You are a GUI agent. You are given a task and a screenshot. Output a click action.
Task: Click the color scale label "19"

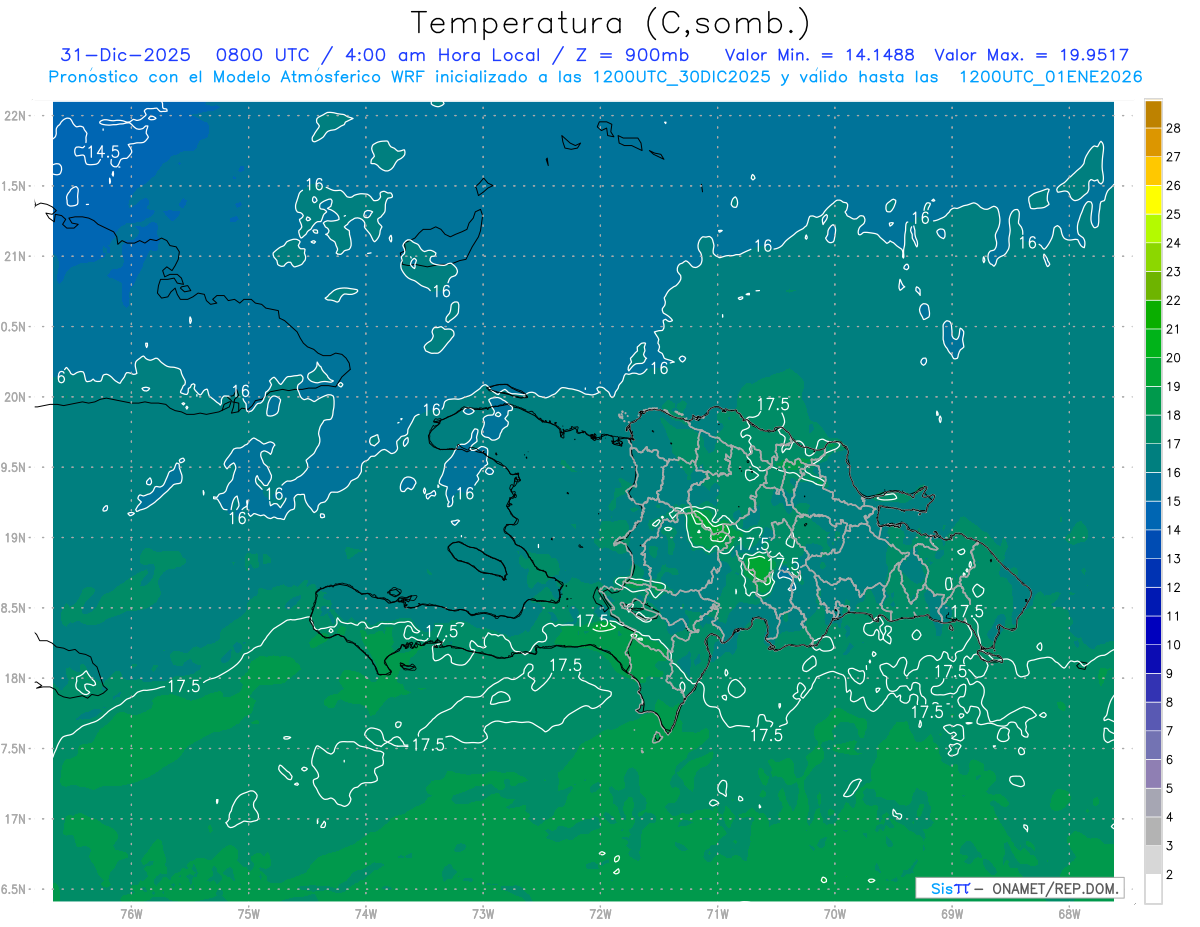click(x=1174, y=387)
